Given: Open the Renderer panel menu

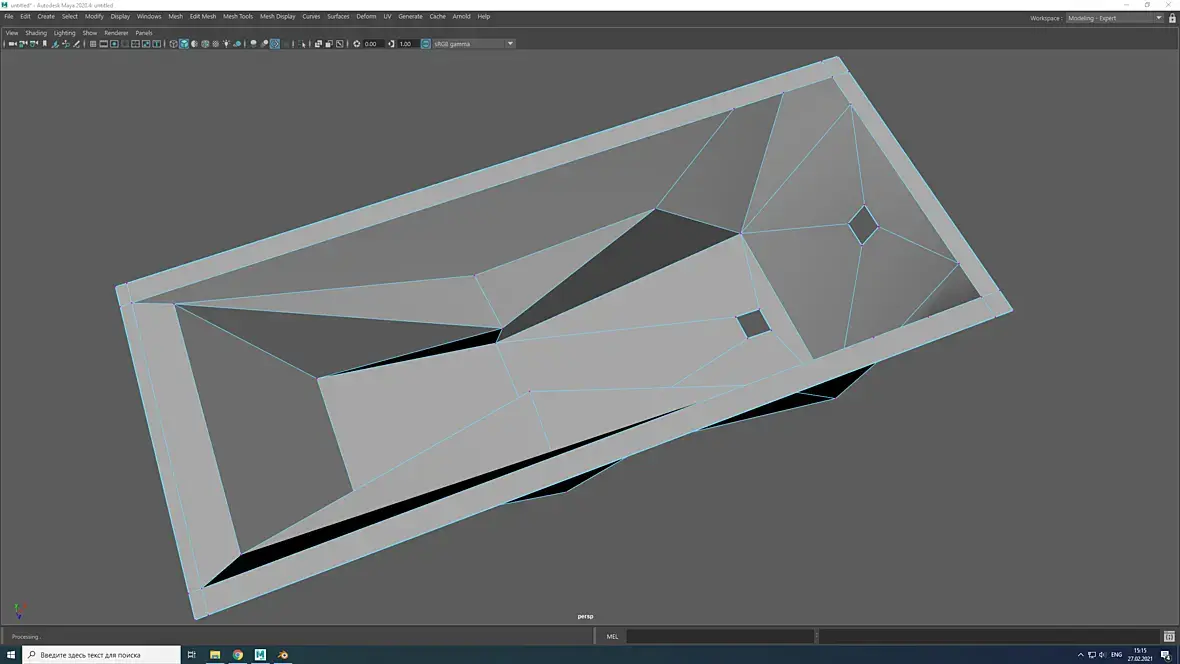Looking at the screenshot, I should [116, 33].
